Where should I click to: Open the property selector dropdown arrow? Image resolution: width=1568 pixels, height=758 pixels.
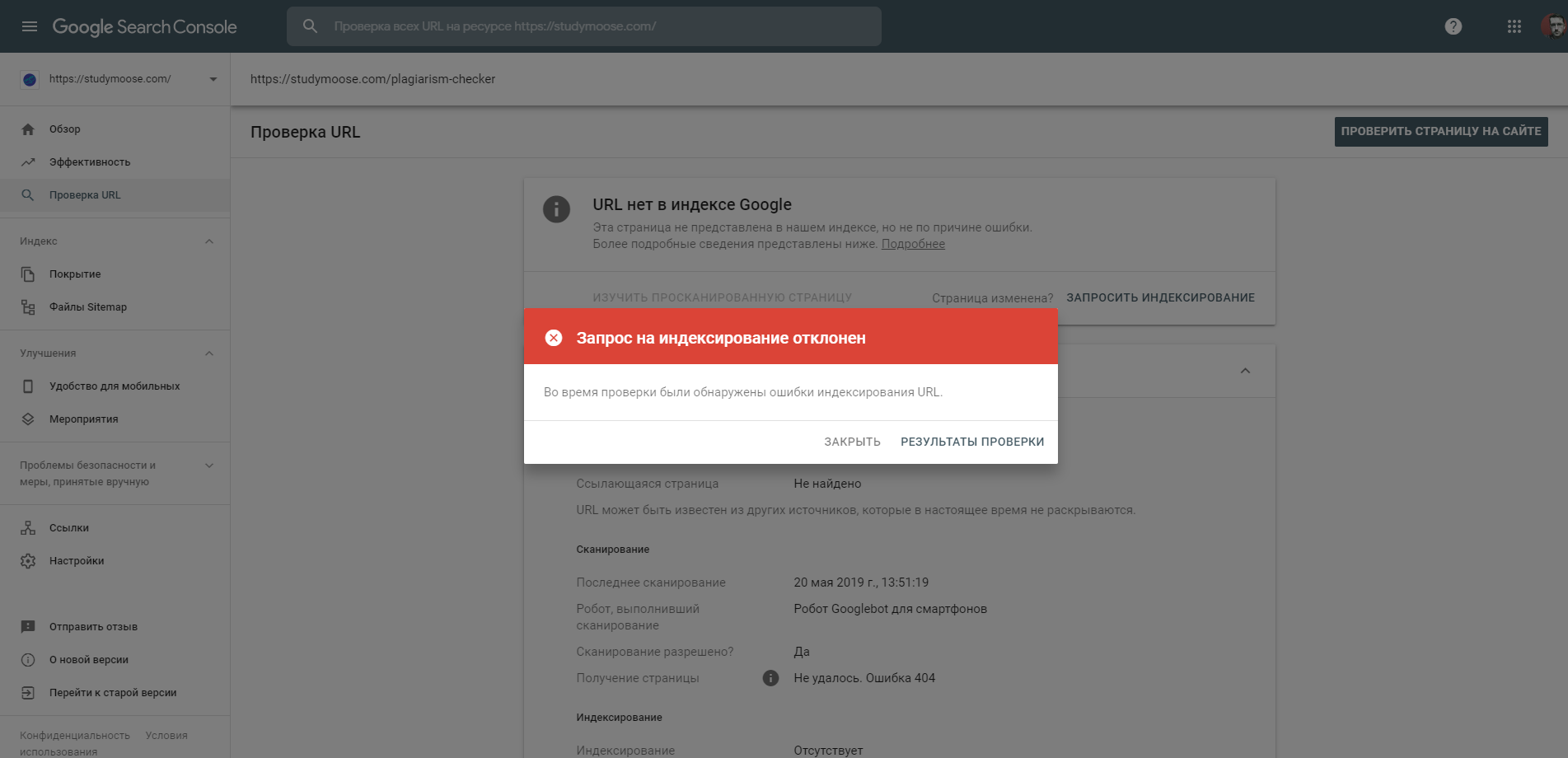pos(213,79)
